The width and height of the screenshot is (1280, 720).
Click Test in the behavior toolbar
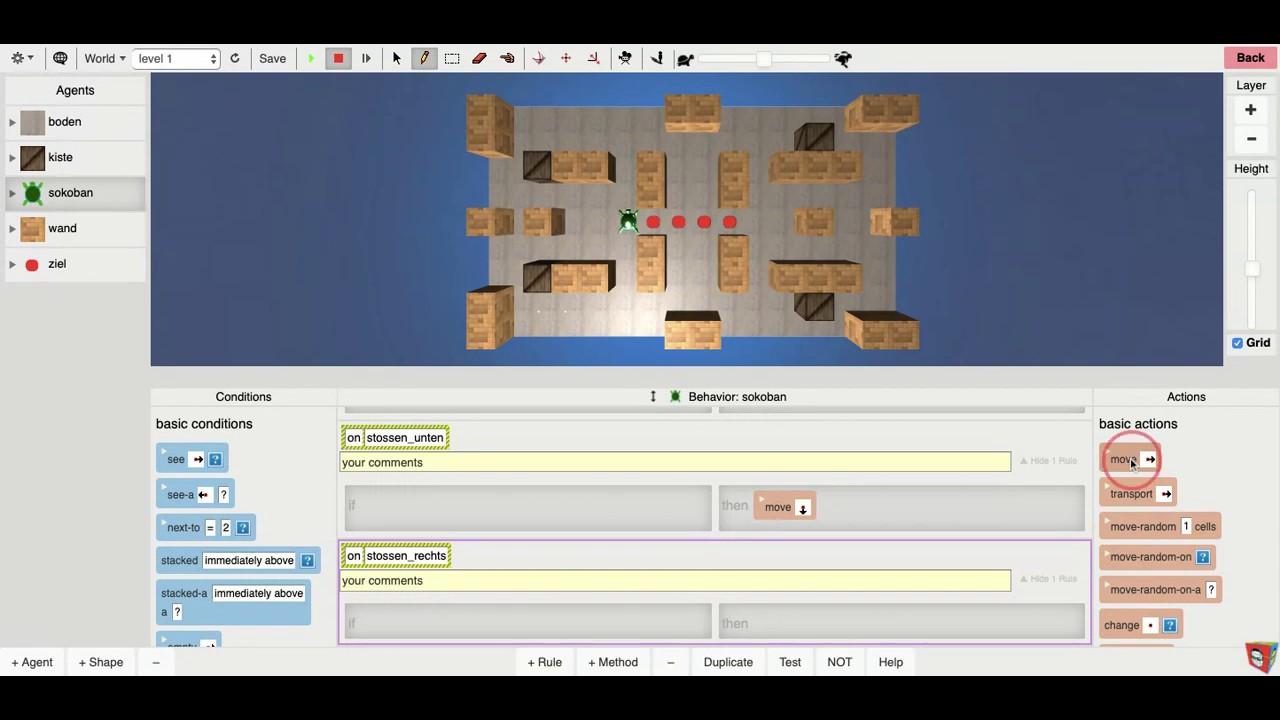tap(790, 662)
